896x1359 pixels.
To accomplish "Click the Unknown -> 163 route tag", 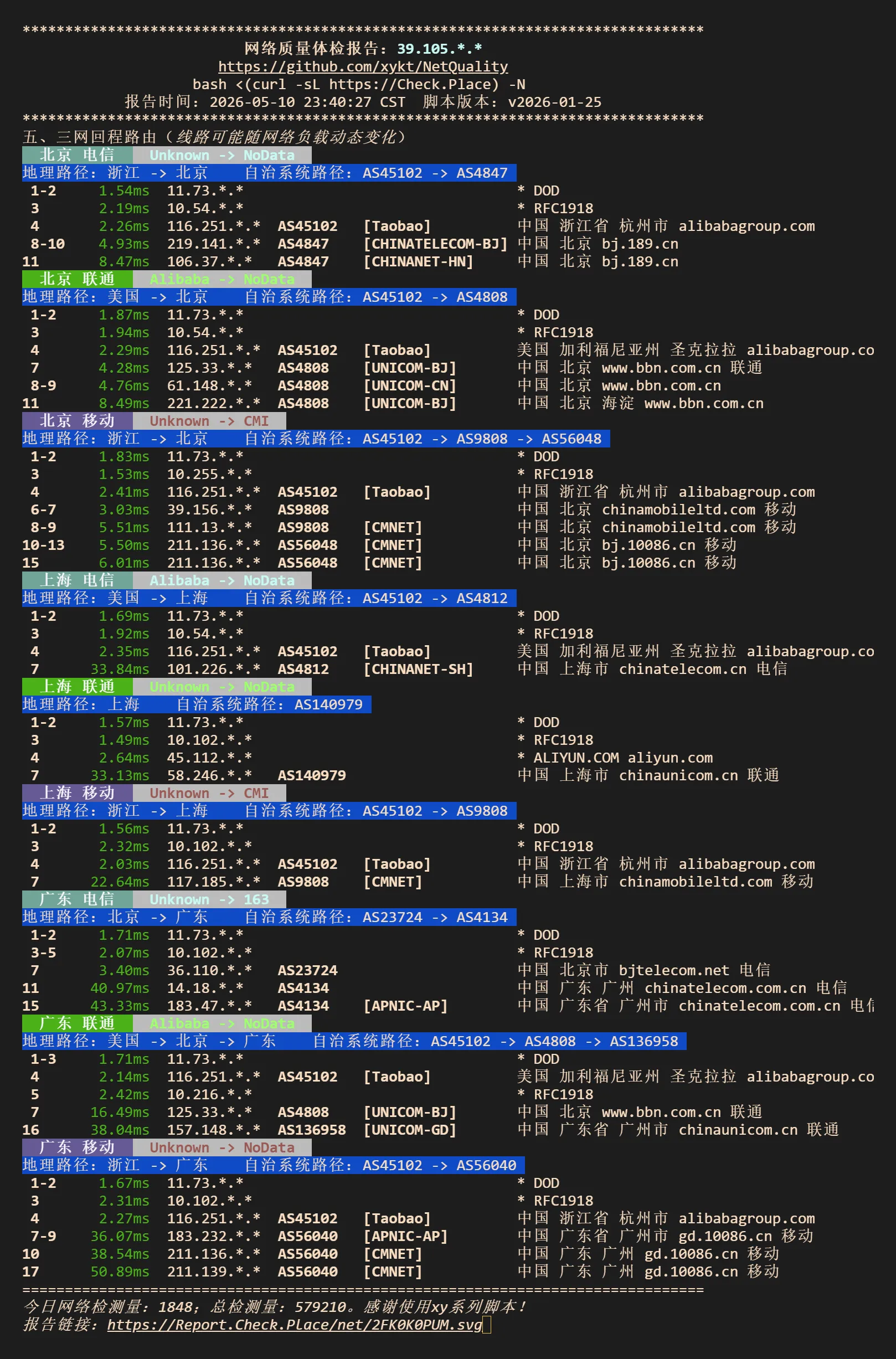I will click(209, 898).
